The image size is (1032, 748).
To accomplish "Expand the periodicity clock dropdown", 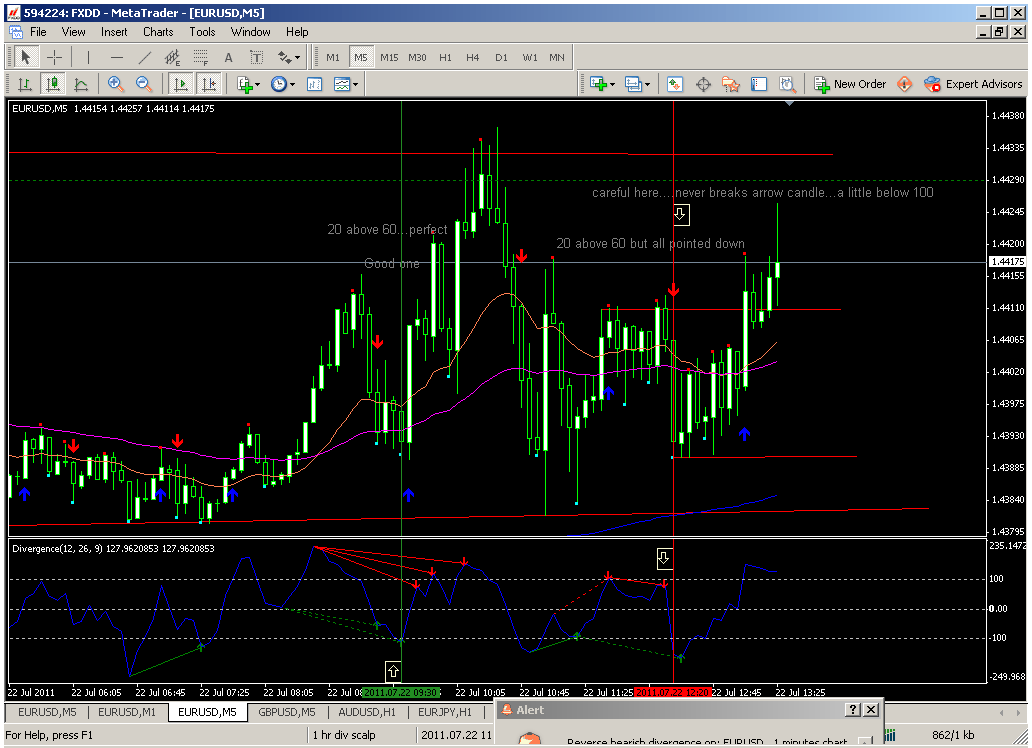I will [283, 84].
